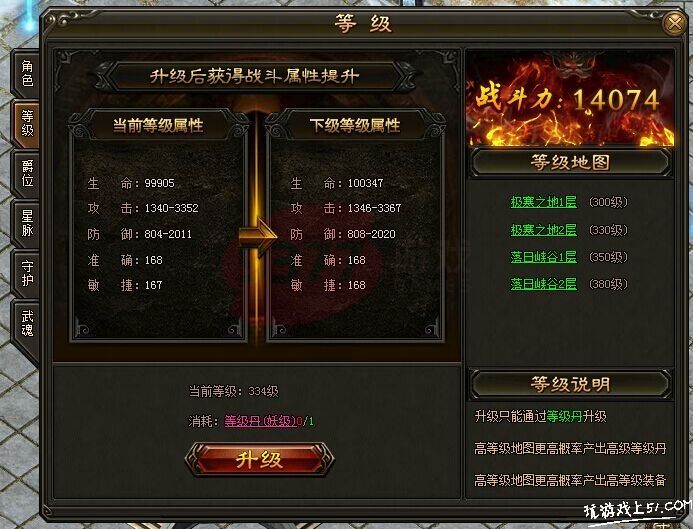Click the 当前等级属性 panel header
Image resolution: width=693 pixels, height=529 pixels.
click(x=158, y=126)
